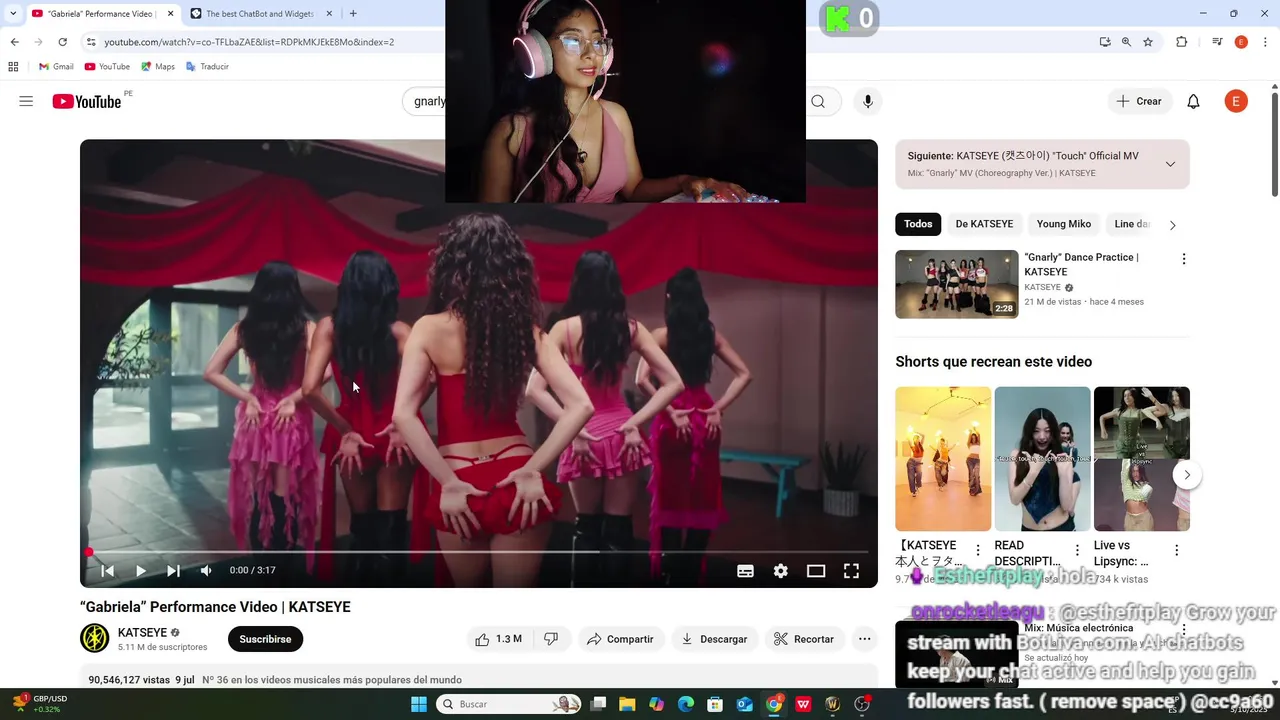Install app icon in address bar
Screen dimensions: 1280x720
[x=1104, y=42]
